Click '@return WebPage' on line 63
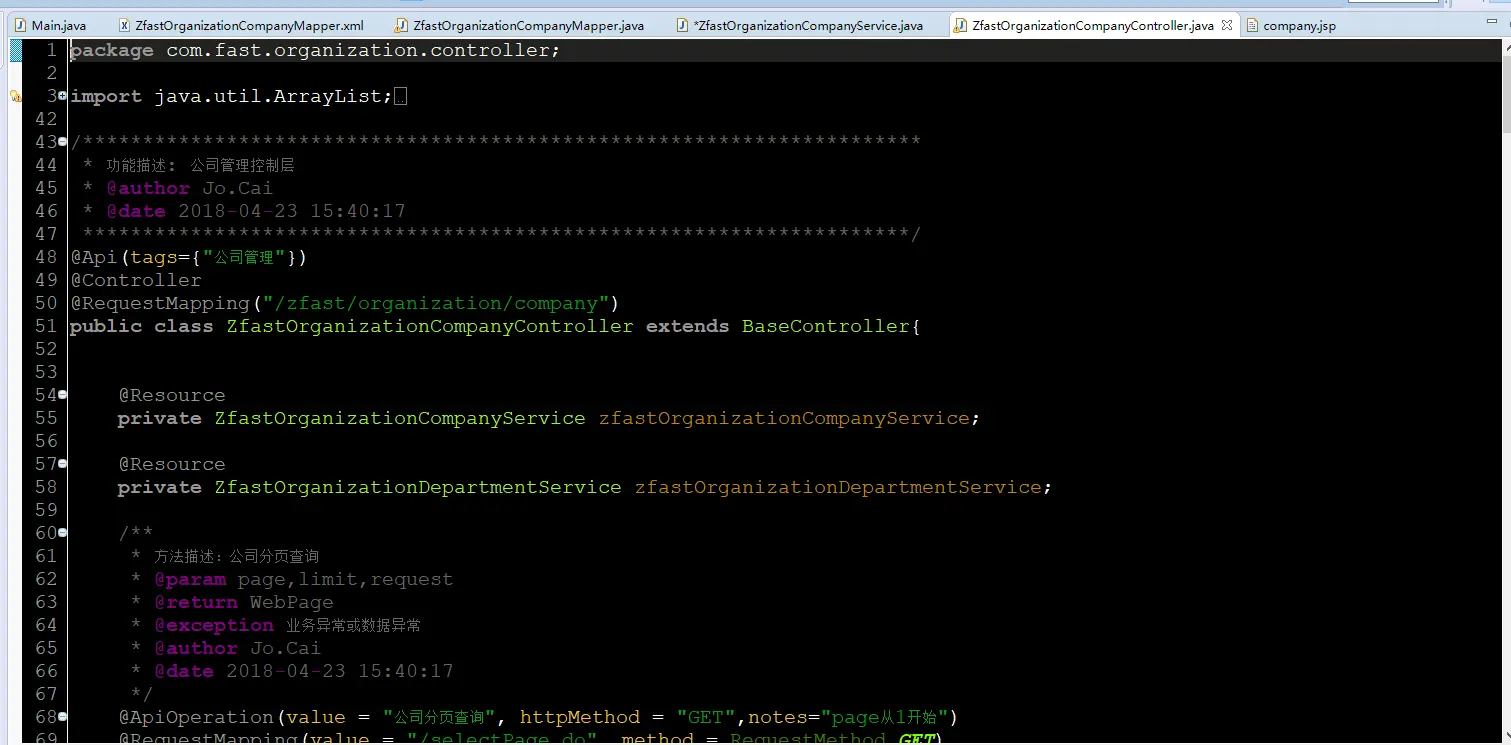Viewport: 1511px width, 745px height. pos(243,602)
